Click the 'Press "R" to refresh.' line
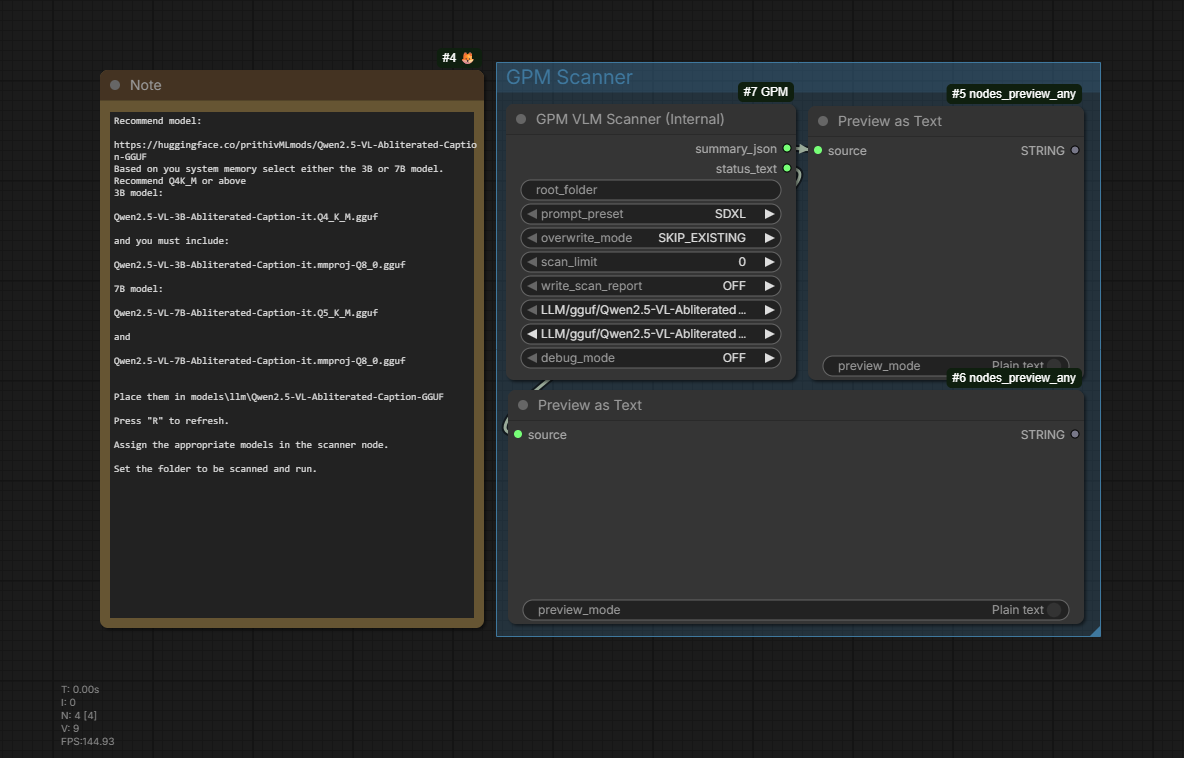The image size is (1184, 758). 171,421
